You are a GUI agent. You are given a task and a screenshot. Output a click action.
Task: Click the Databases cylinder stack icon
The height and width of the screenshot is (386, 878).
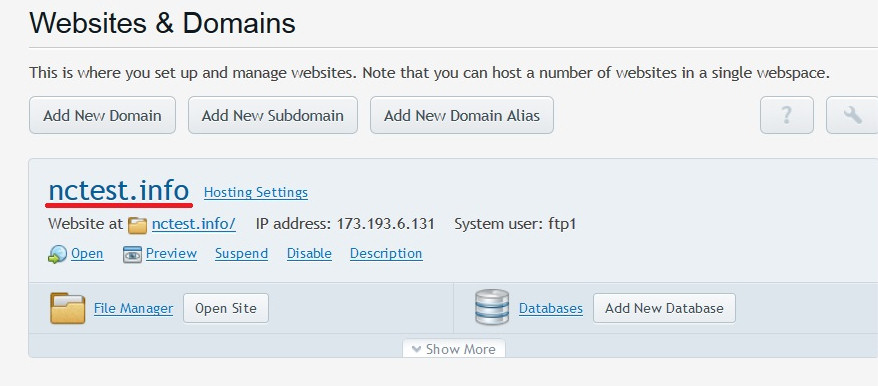(x=492, y=307)
